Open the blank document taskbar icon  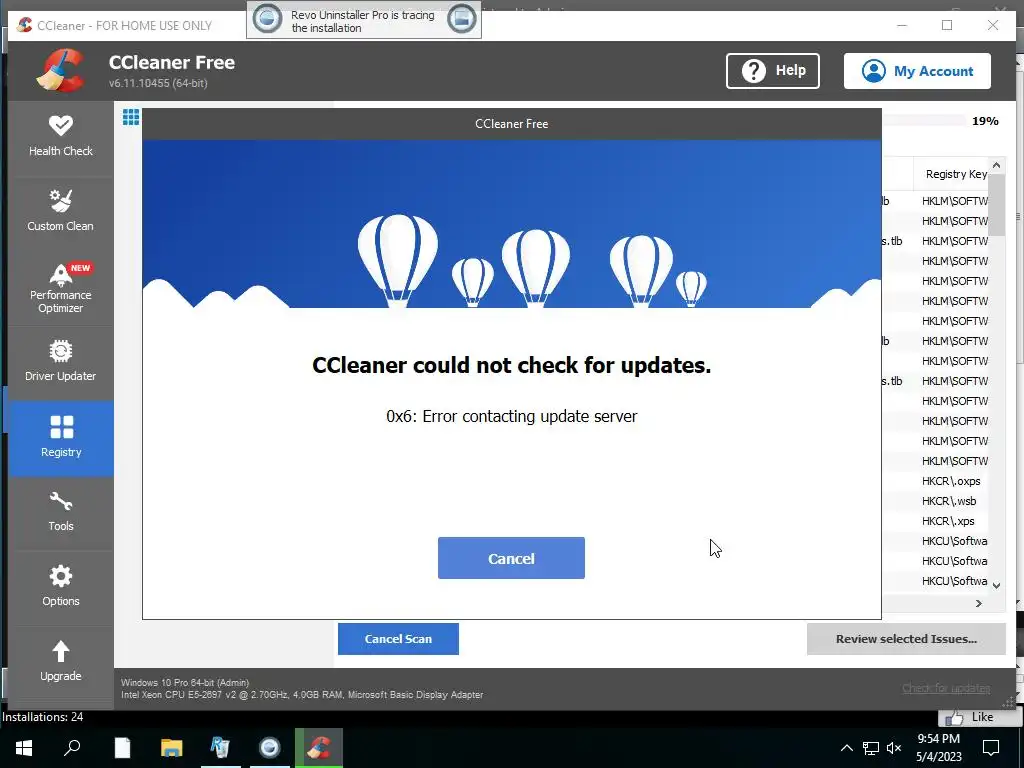(x=122, y=748)
